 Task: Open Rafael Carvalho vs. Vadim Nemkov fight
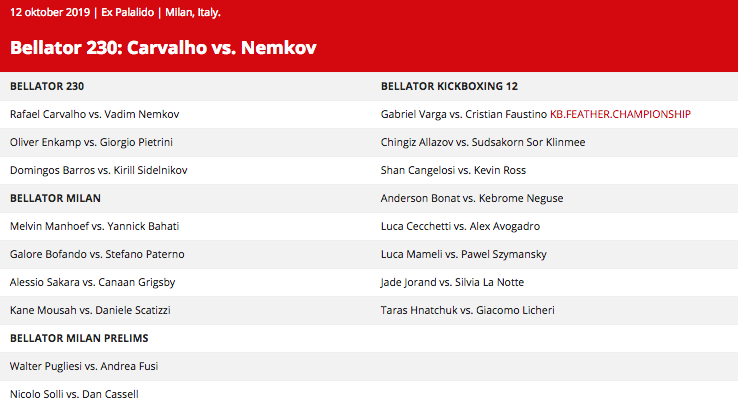coord(94,114)
